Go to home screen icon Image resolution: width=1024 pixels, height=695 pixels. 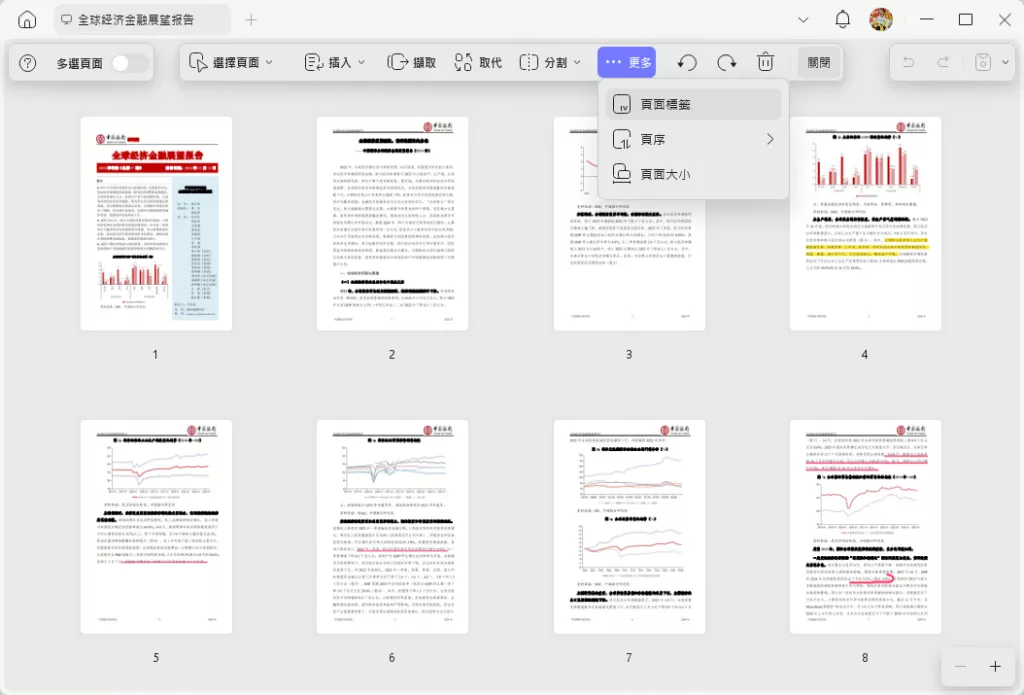pyautogui.click(x=27, y=20)
